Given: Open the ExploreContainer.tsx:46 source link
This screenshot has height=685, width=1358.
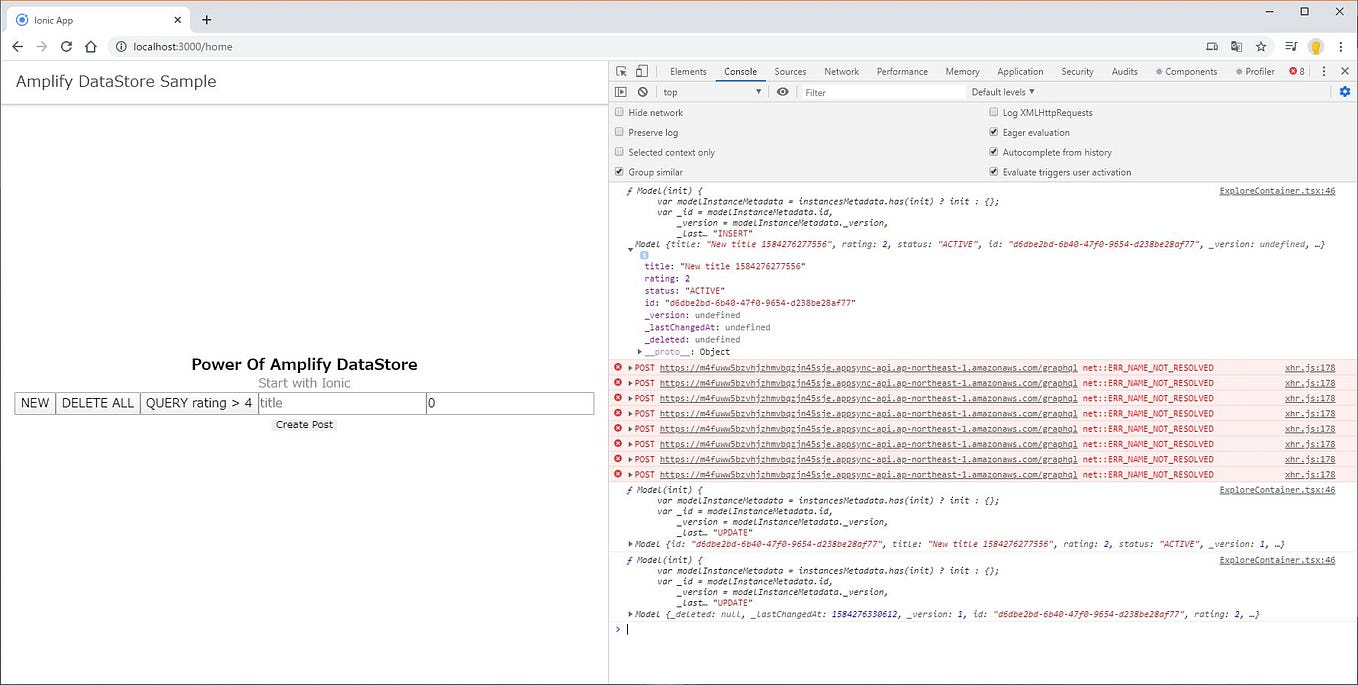Looking at the screenshot, I should tap(1276, 190).
